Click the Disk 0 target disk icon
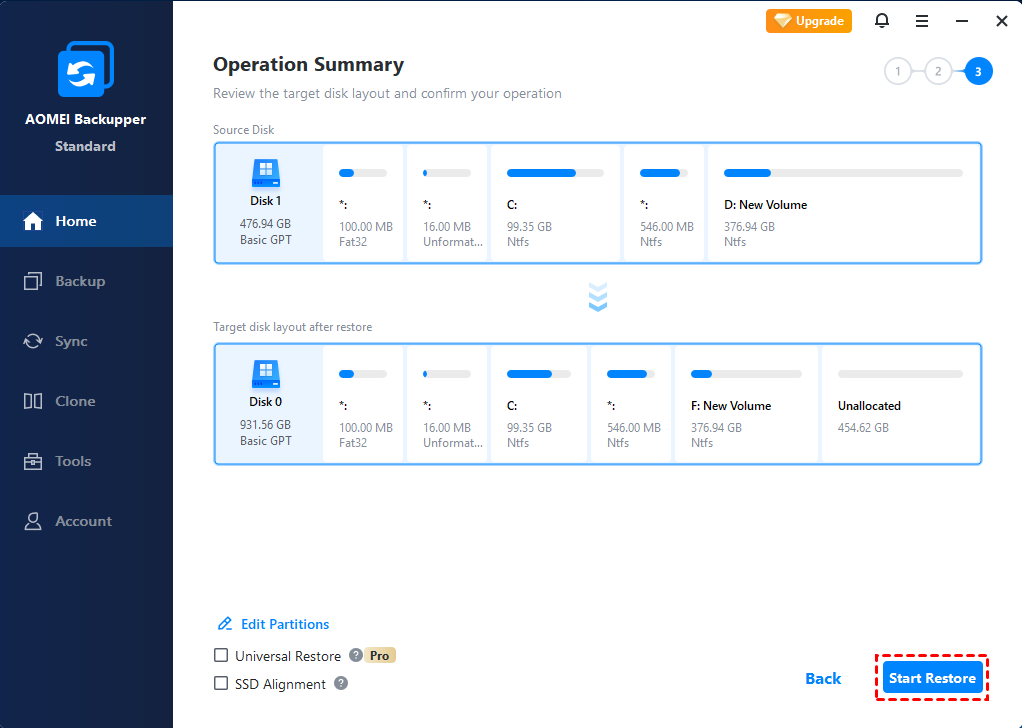 pyautogui.click(x=266, y=375)
